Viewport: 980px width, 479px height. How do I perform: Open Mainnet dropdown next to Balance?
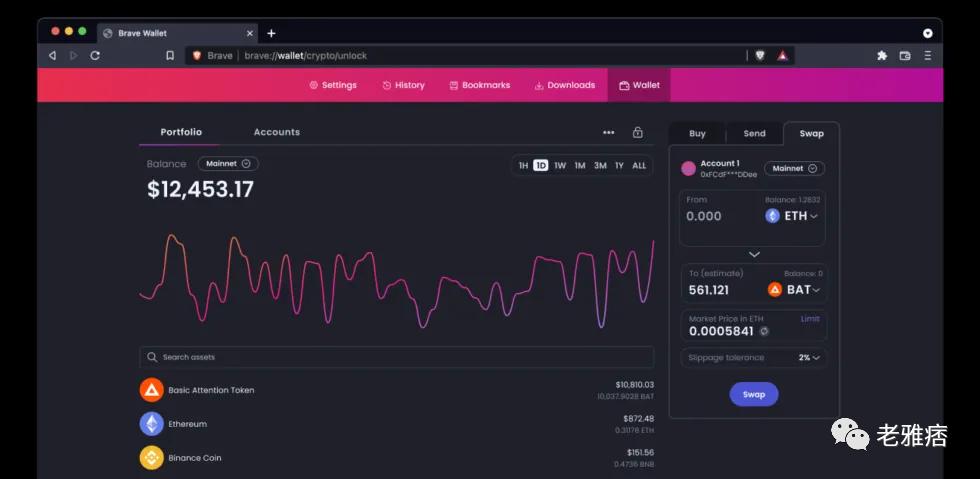click(x=228, y=164)
